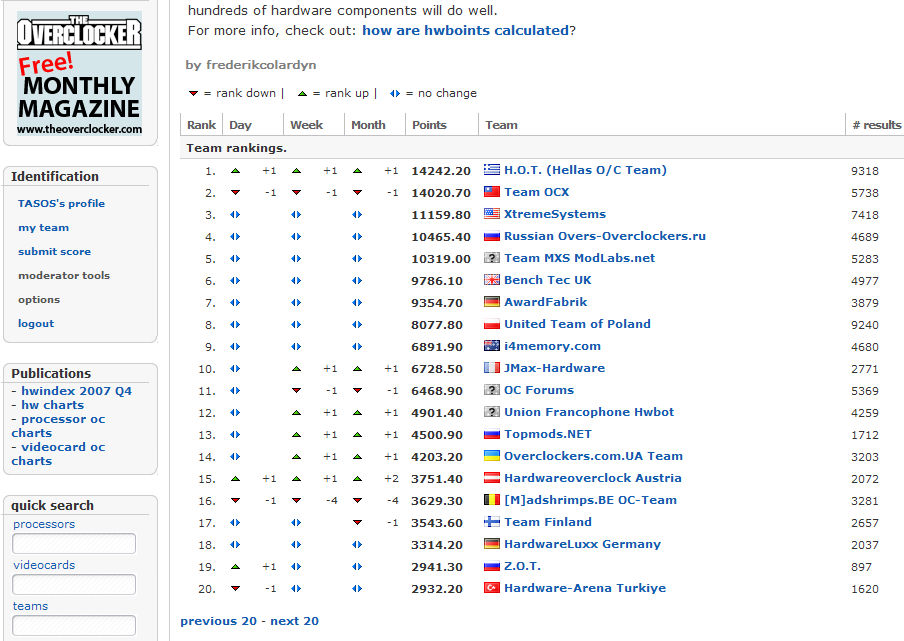Go to the previous 20 teams
904x641 pixels.
click(x=219, y=621)
